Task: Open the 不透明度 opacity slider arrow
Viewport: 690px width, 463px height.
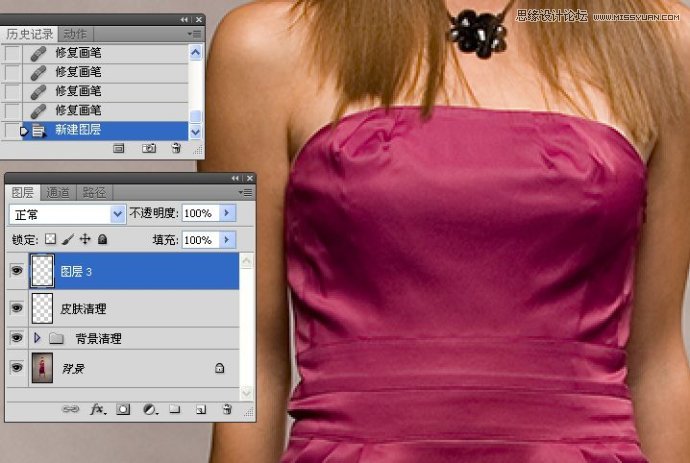Action: pyautogui.click(x=227, y=214)
